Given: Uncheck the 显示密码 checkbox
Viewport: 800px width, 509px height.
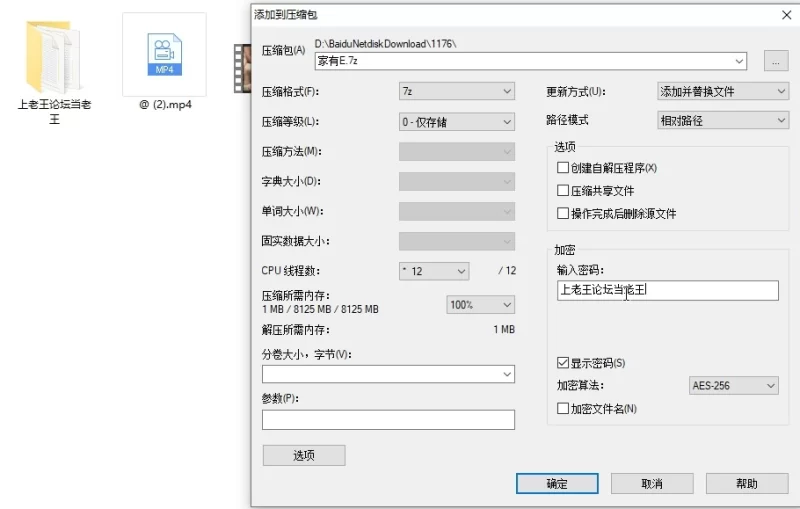Looking at the screenshot, I should tap(563, 363).
